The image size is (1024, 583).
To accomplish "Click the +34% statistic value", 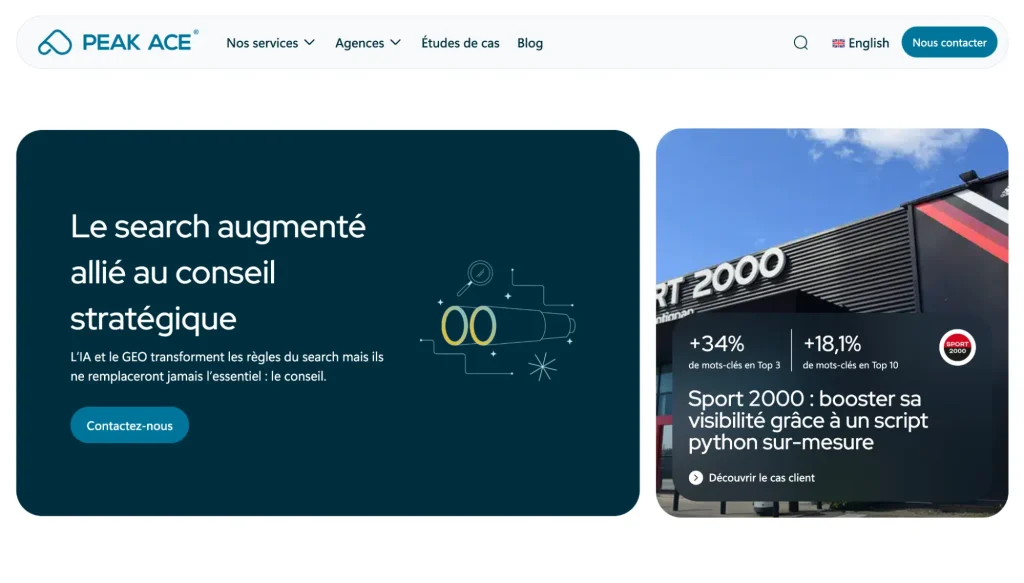I will [716, 343].
